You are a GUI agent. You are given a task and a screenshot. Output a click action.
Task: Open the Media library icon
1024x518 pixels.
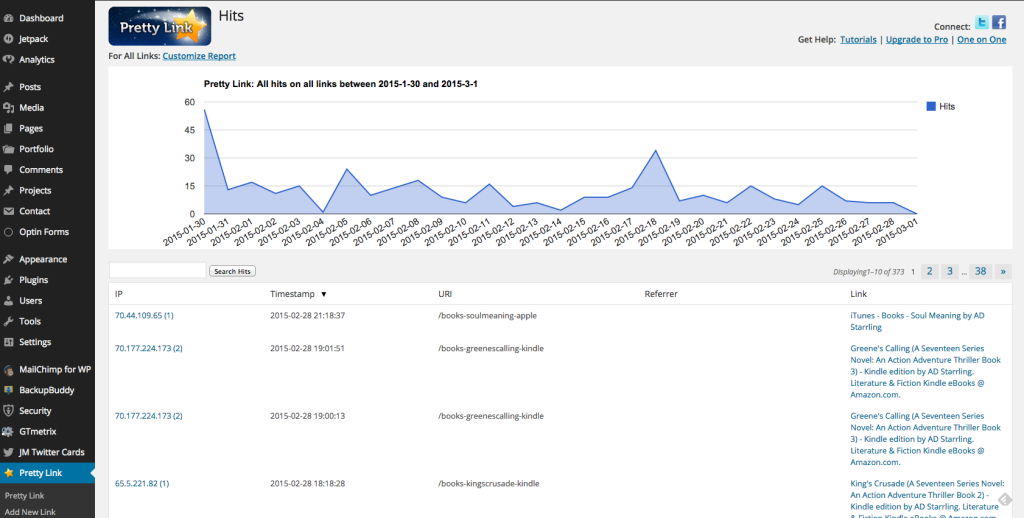click(x=9, y=108)
